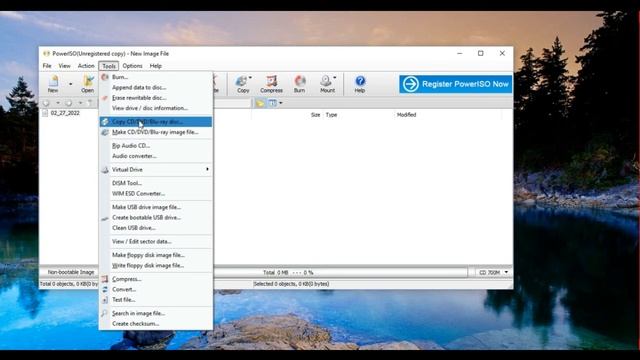Choose Make CD/DVD/Blu-ray image file...

point(156,132)
